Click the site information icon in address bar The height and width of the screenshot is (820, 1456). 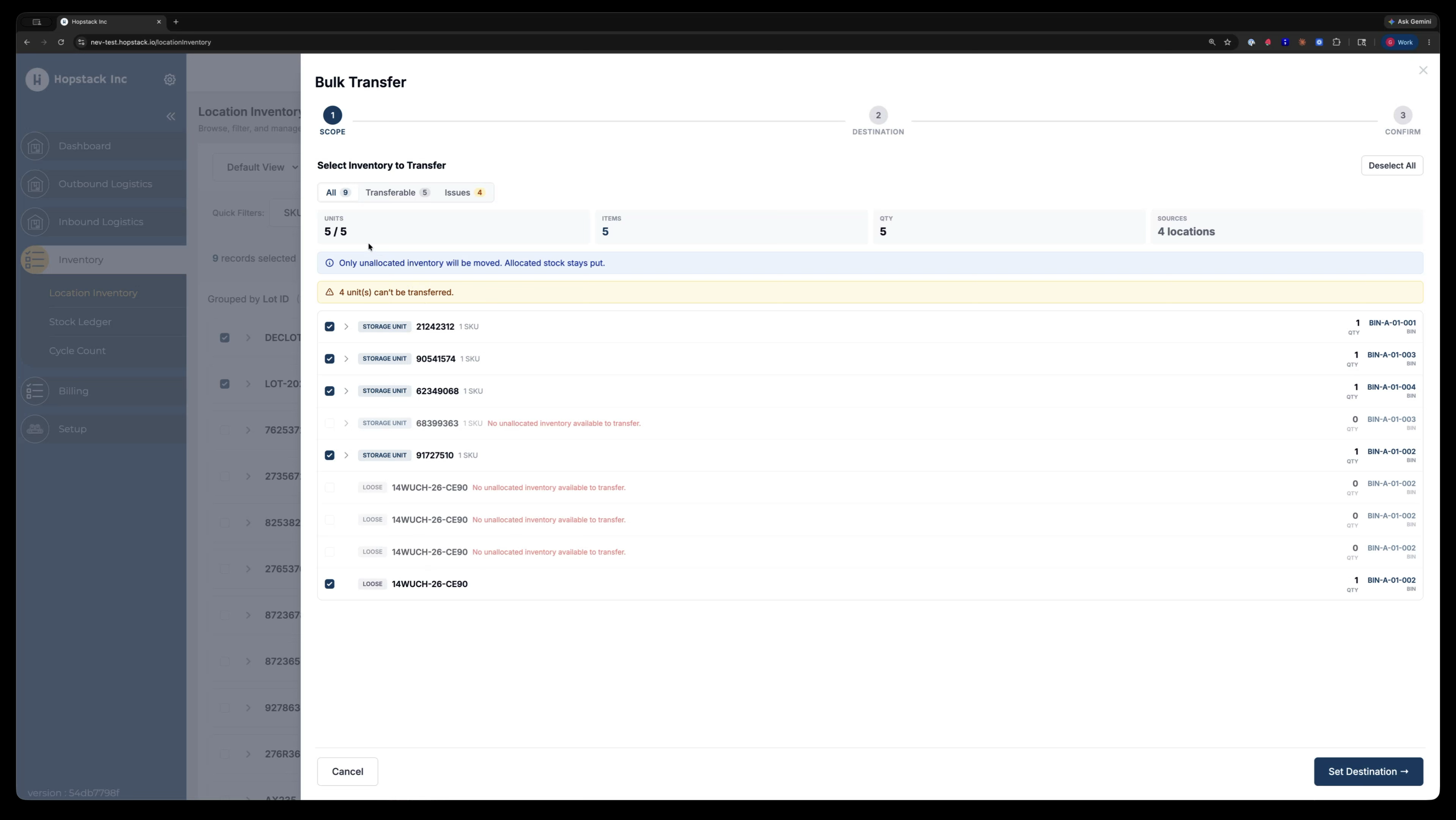click(x=81, y=43)
